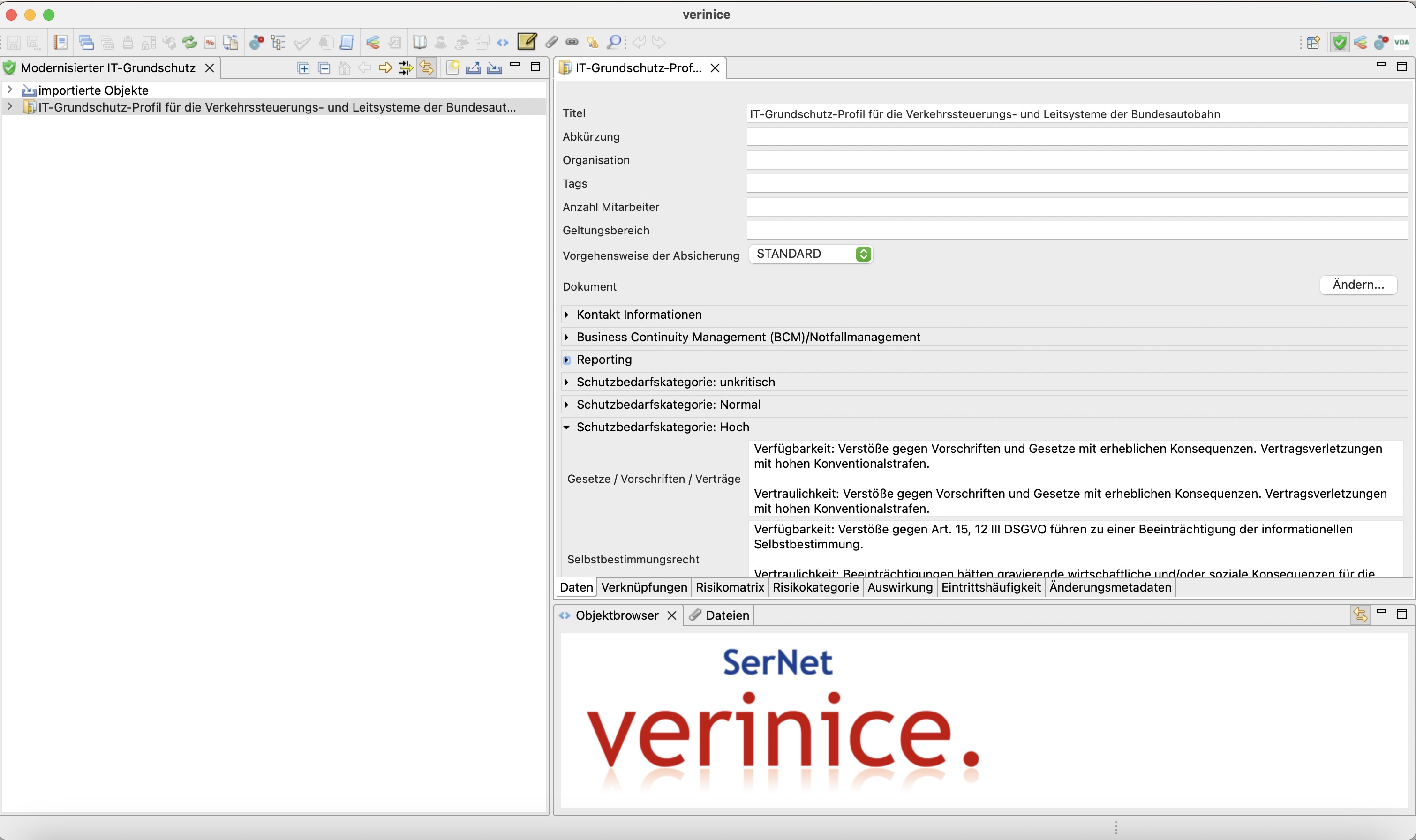Expand the Kontakt Informationen section
Image resolution: width=1416 pixels, height=840 pixels.
tap(566, 314)
